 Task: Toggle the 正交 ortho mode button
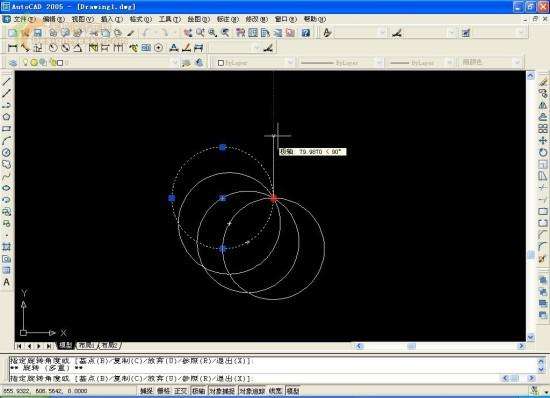181,391
